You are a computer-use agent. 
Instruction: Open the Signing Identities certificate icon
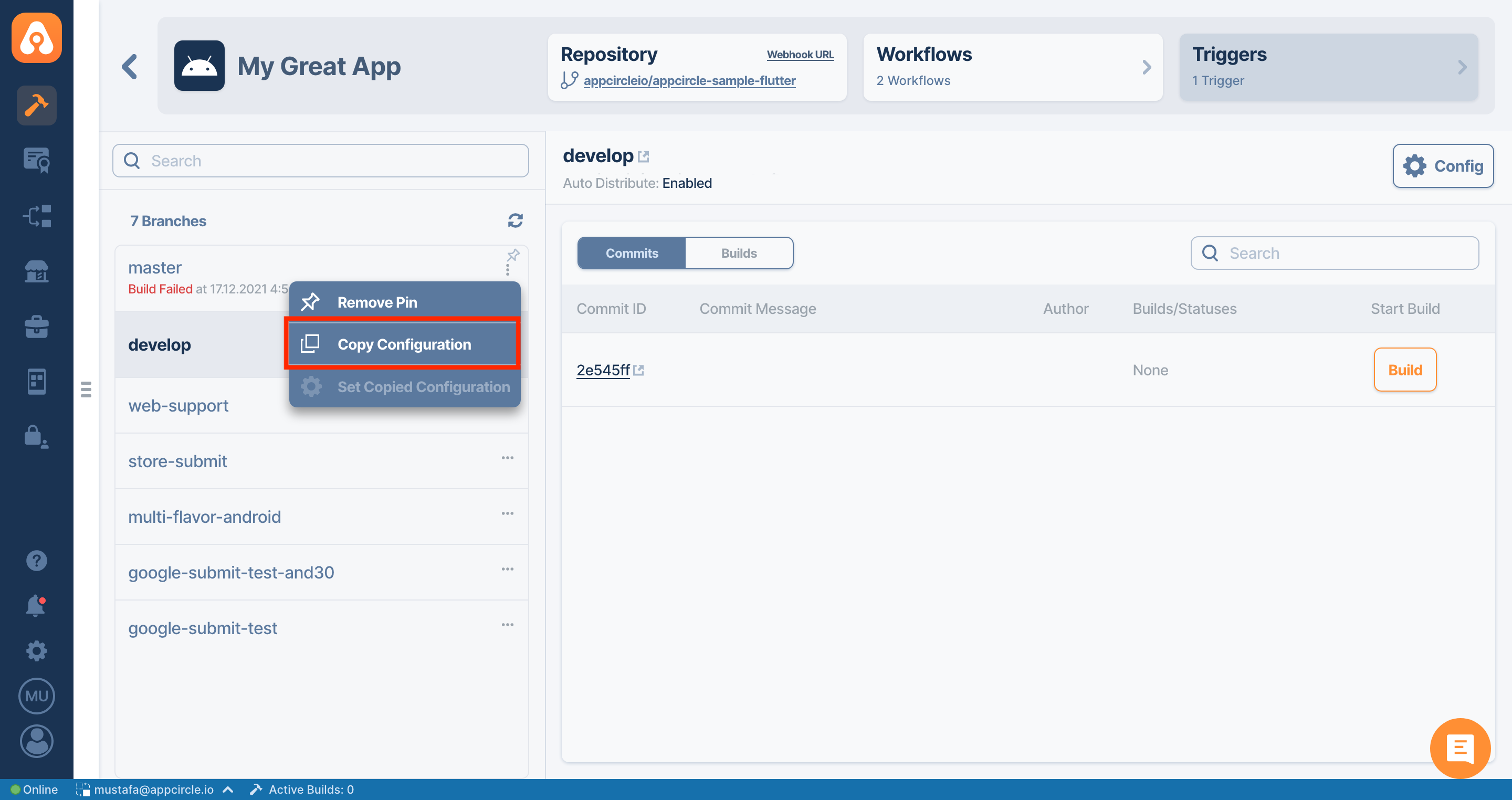36,160
